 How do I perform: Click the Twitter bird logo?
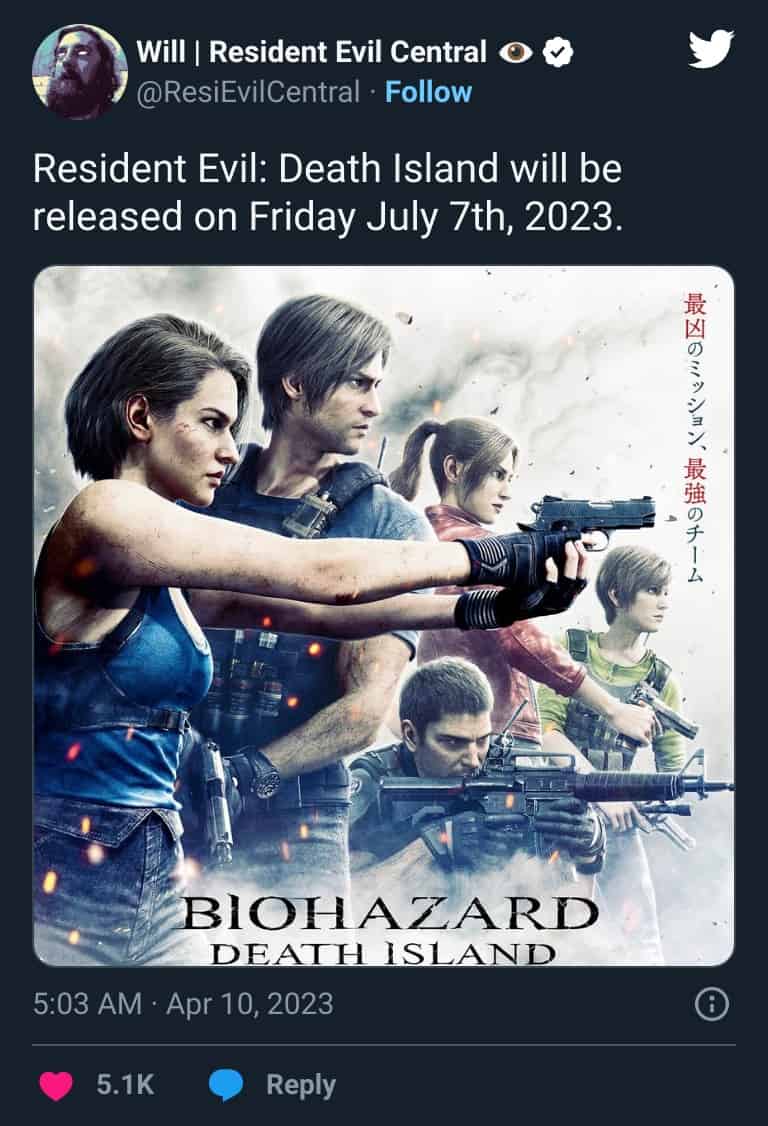pos(711,49)
